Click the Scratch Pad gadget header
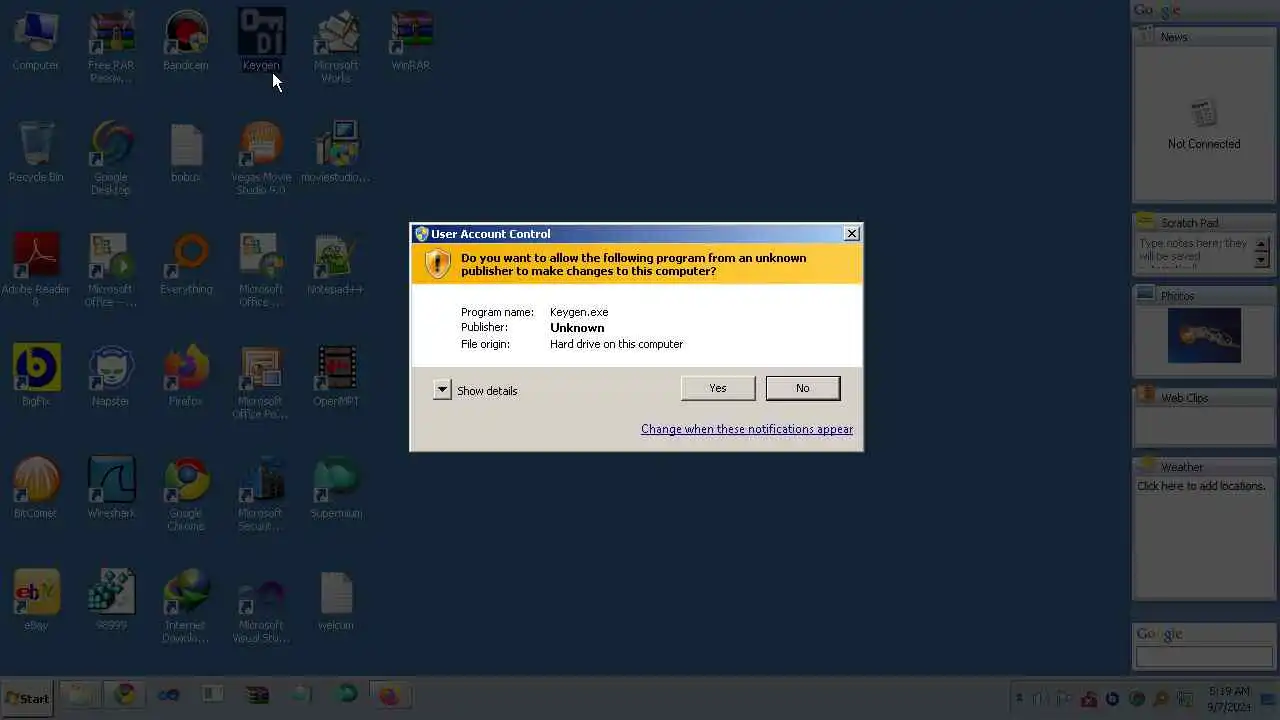1280x720 pixels. click(x=1204, y=223)
